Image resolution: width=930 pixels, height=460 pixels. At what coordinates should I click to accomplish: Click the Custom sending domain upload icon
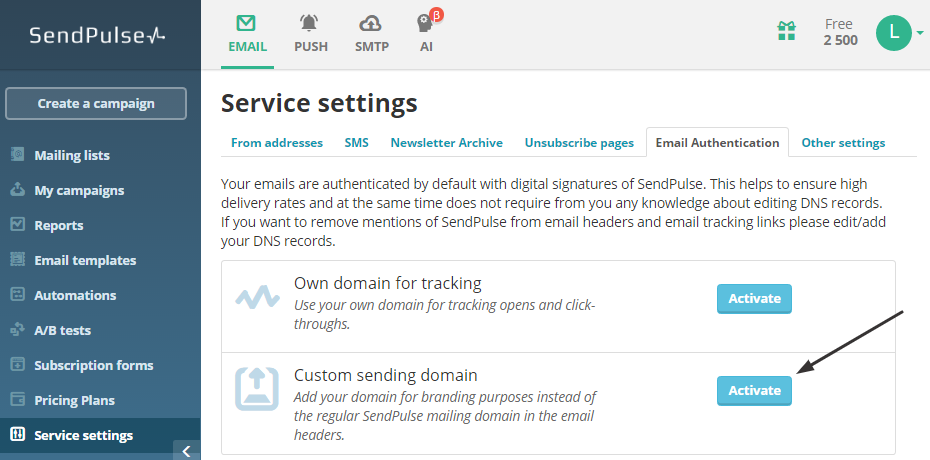257,389
